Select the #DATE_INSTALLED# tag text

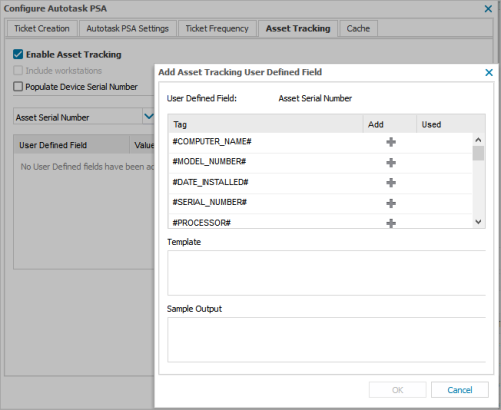coord(210,182)
